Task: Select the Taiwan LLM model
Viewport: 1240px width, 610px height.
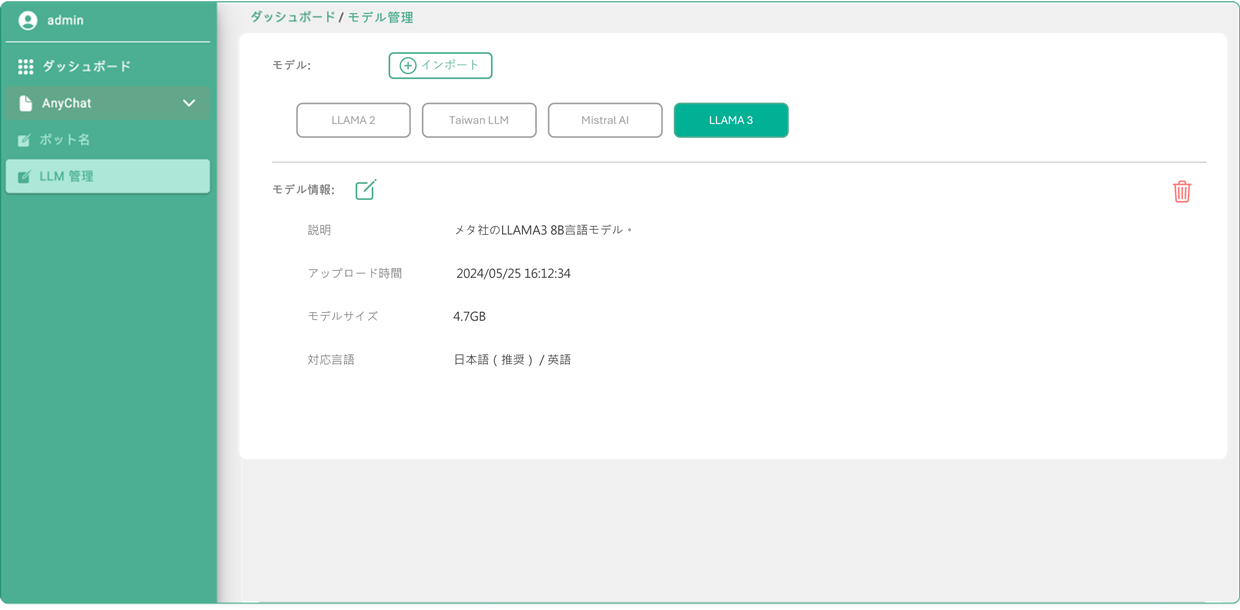Action: [479, 120]
